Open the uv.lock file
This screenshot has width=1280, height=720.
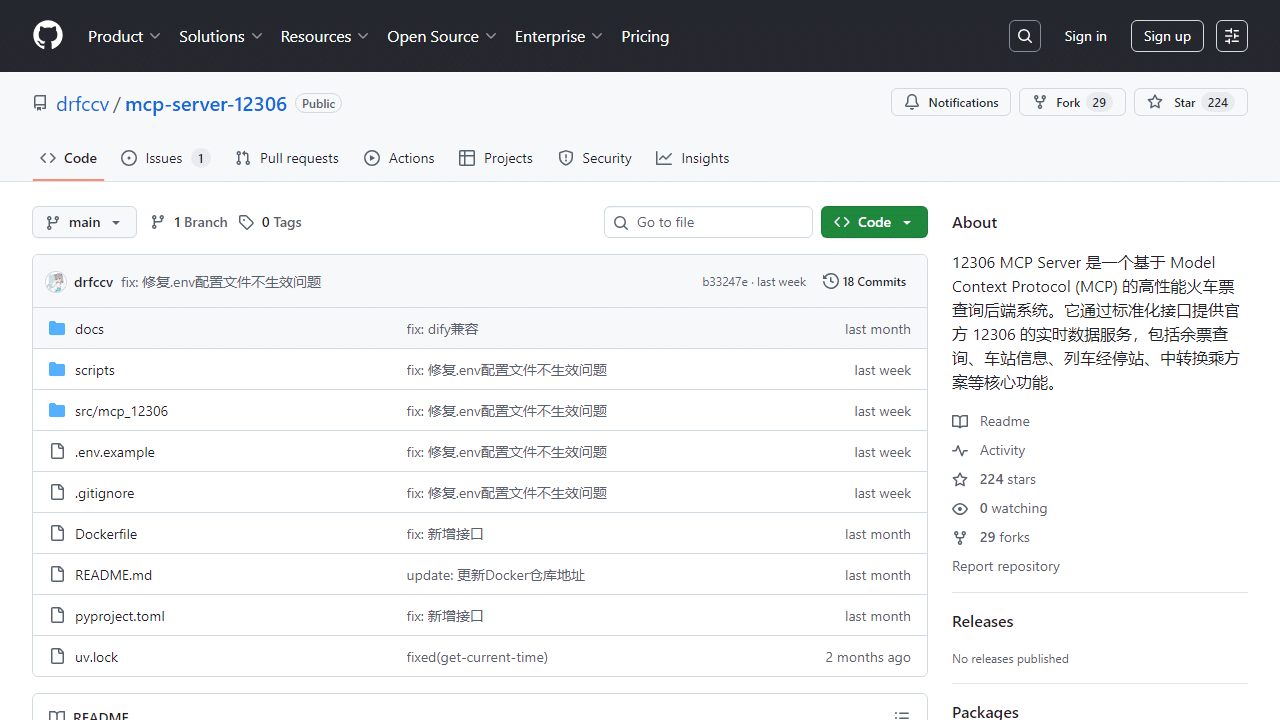point(96,657)
